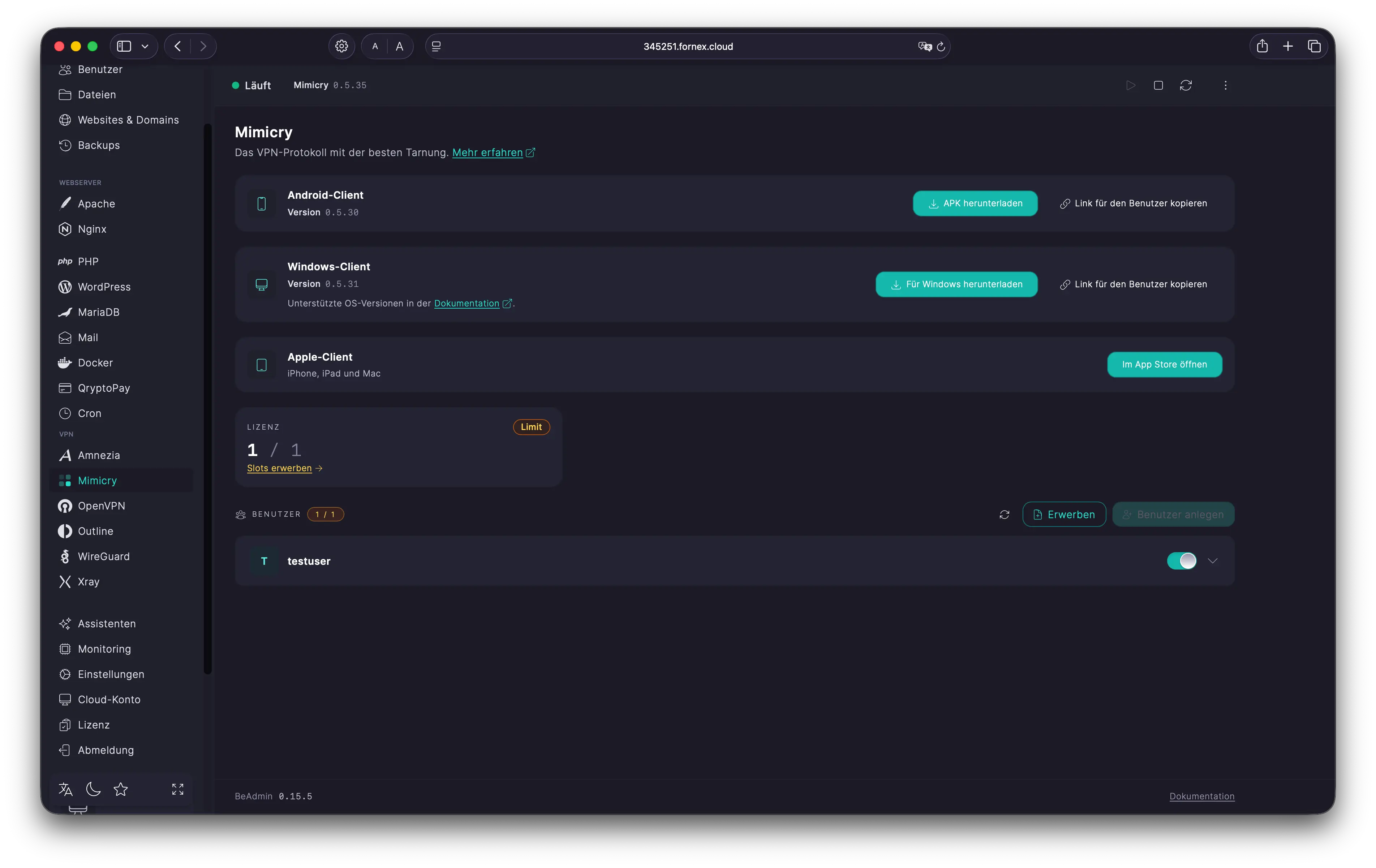Switch interface language via translate icon
This screenshot has width=1376, height=868.
click(66, 789)
